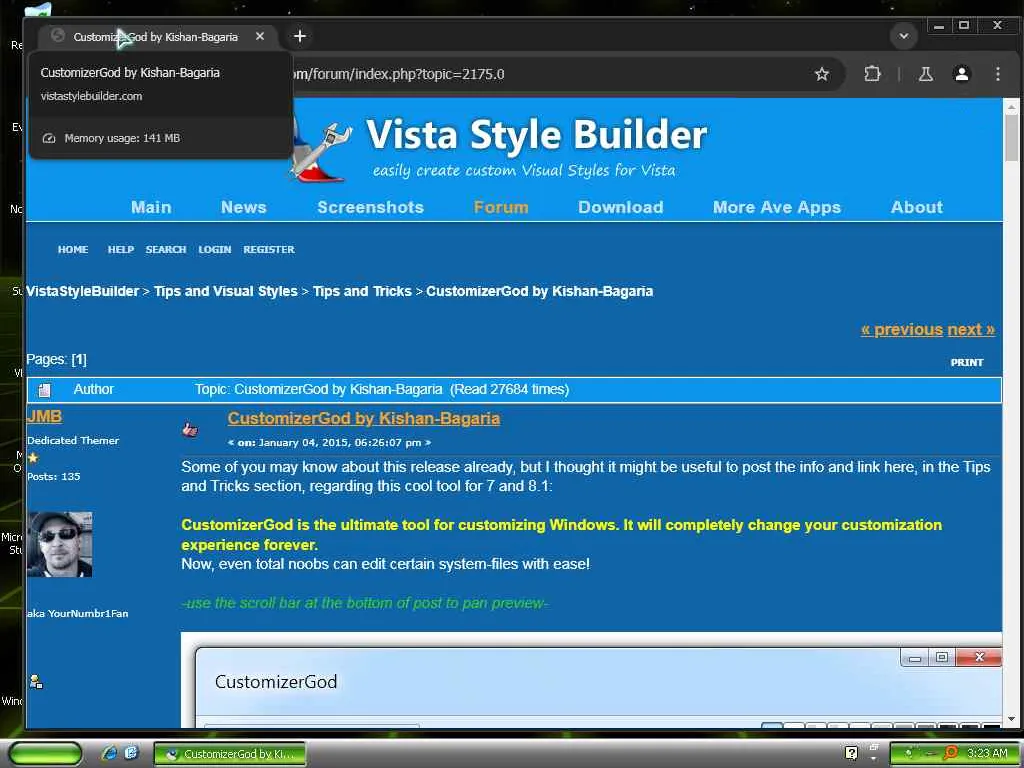Open the Download navigation item
This screenshot has width=1024, height=768.
[620, 207]
